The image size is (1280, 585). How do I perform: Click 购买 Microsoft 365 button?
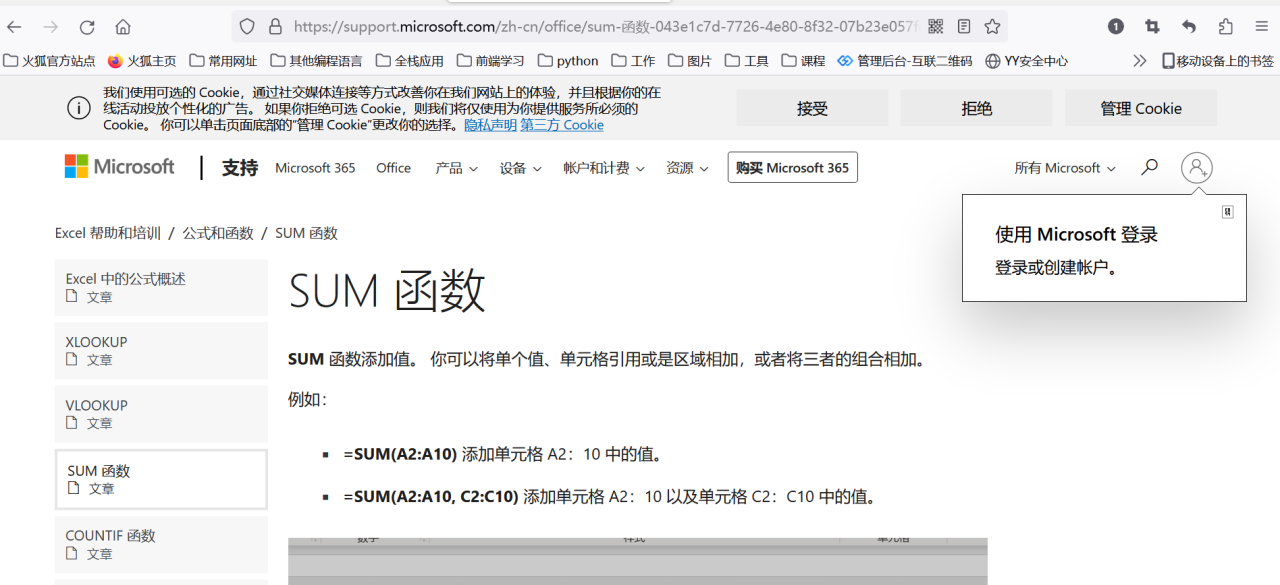click(x=793, y=168)
